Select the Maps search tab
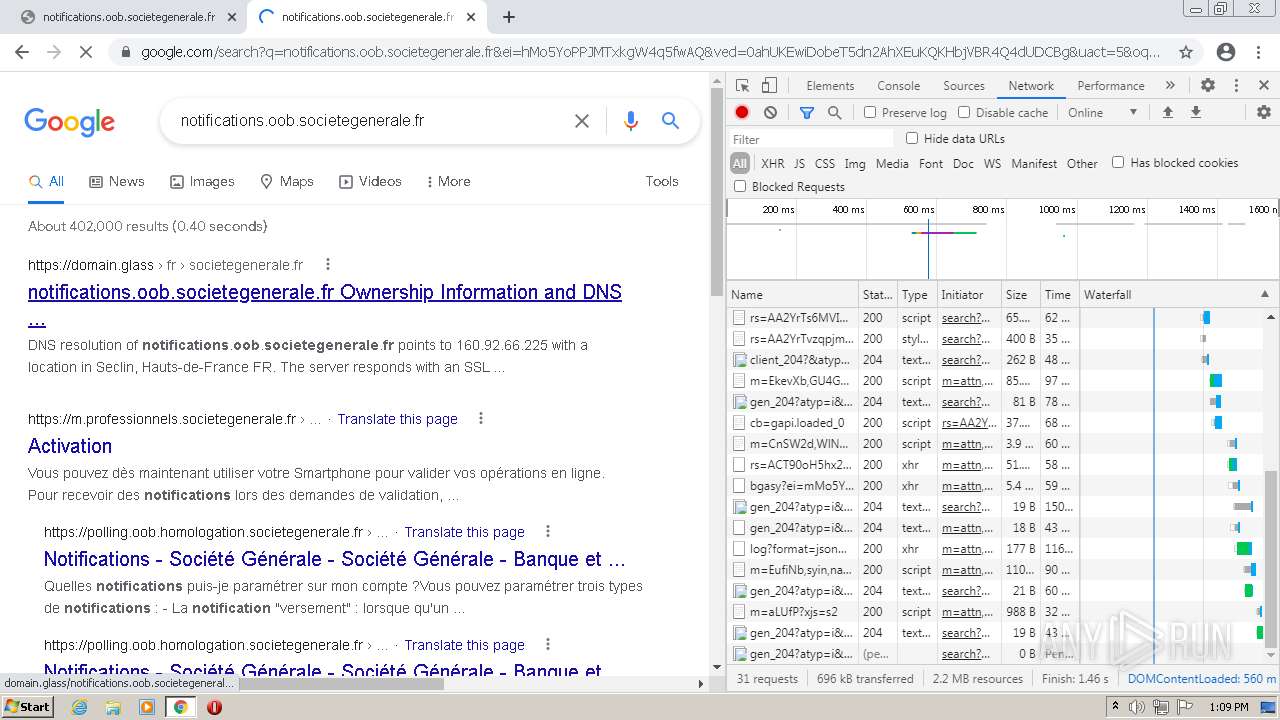Viewport: 1280px width, 720px height. click(287, 181)
